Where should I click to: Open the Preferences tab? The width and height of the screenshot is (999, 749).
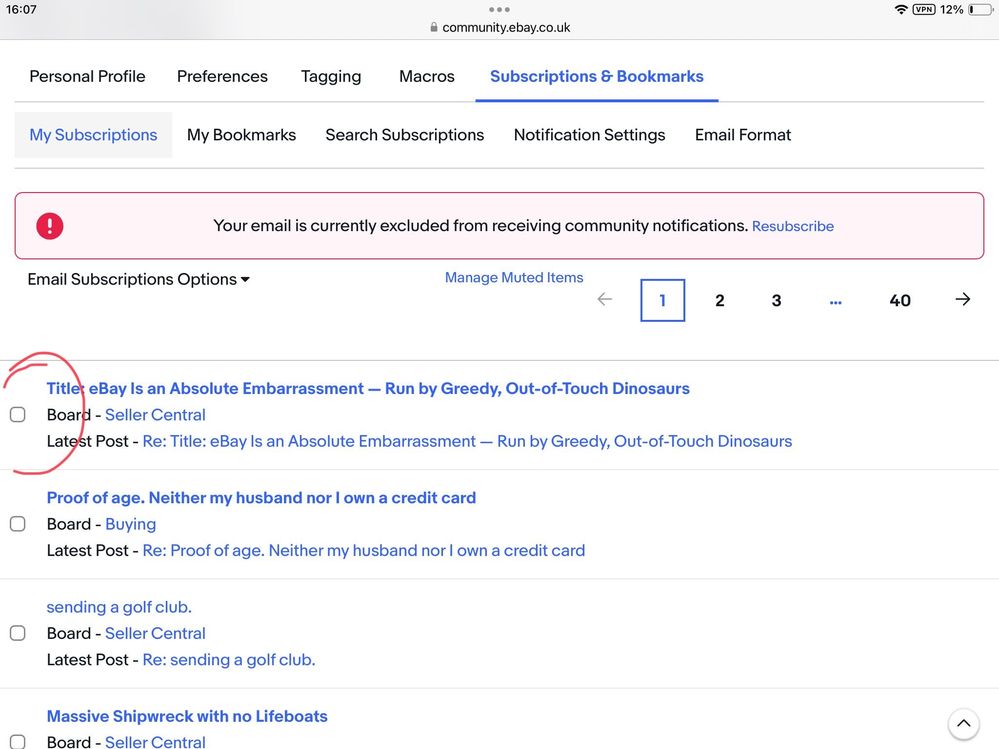pyautogui.click(x=222, y=76)
